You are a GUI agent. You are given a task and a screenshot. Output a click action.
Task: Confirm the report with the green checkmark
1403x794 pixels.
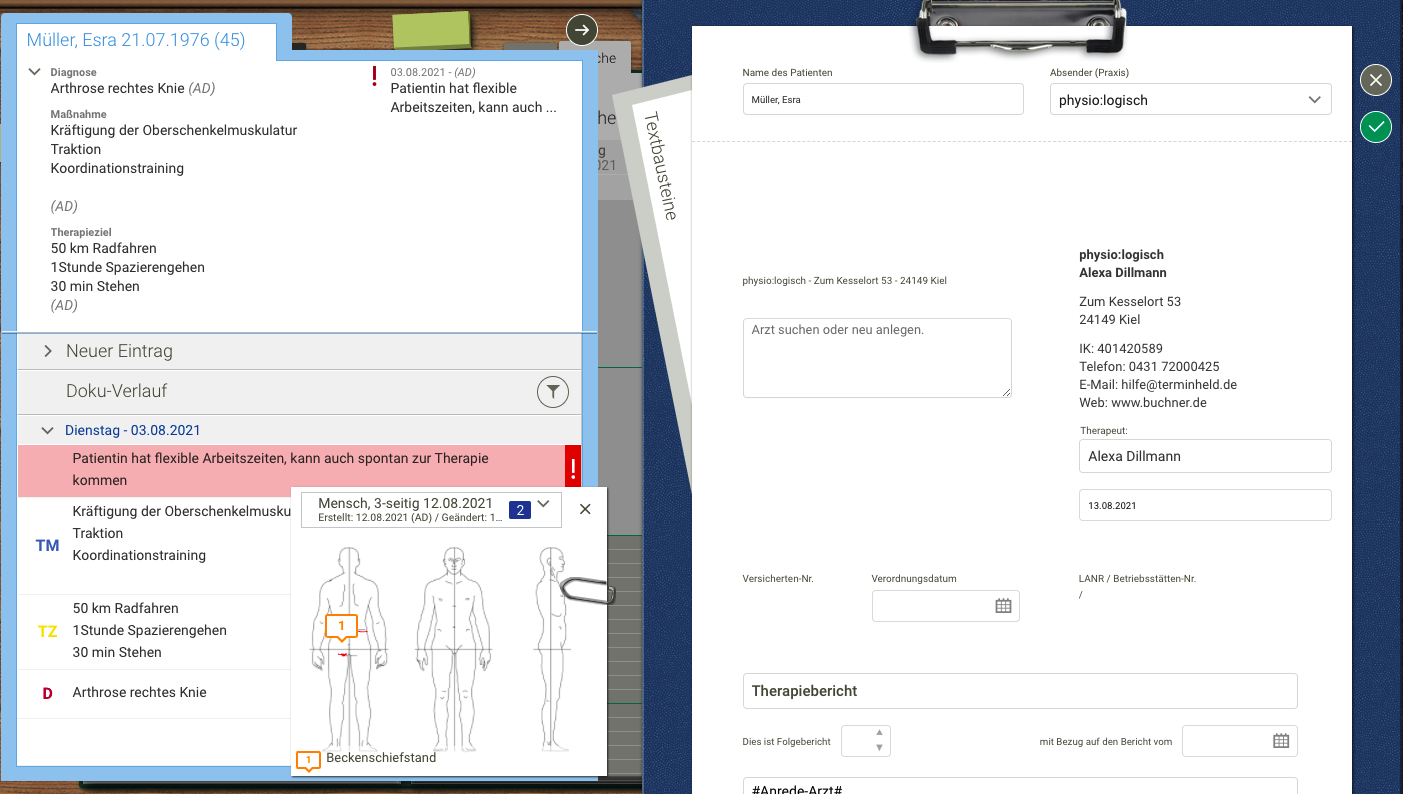[x=1375, y=127]
